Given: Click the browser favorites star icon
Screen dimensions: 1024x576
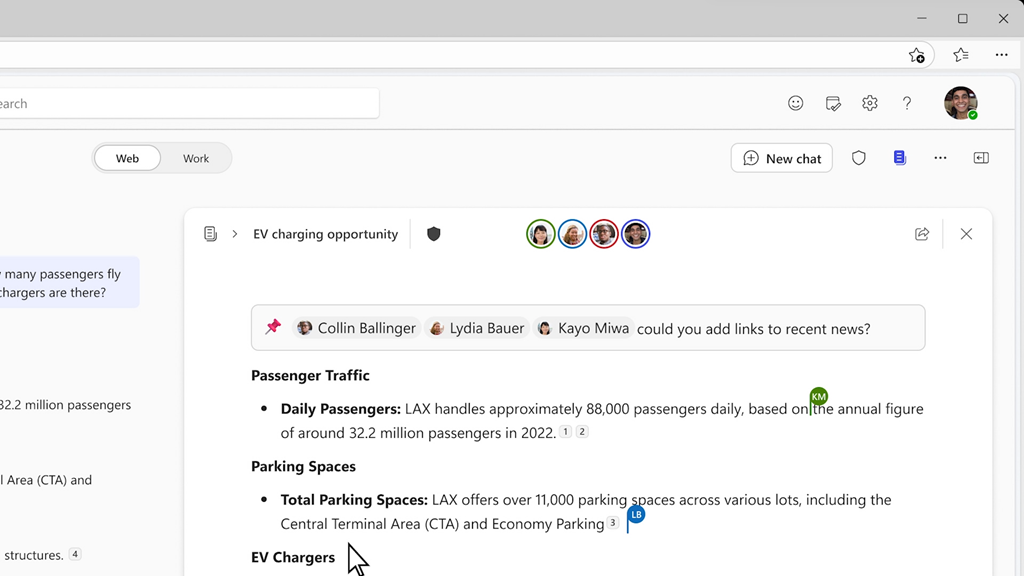Looking at the screenshot, I should (961, 55).
